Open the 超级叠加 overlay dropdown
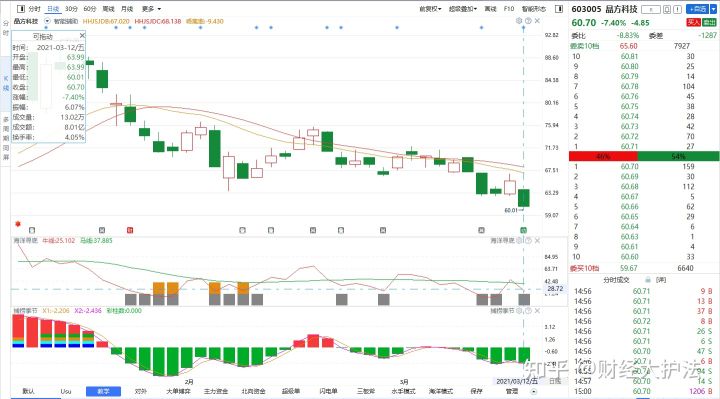 coord(463,9)
